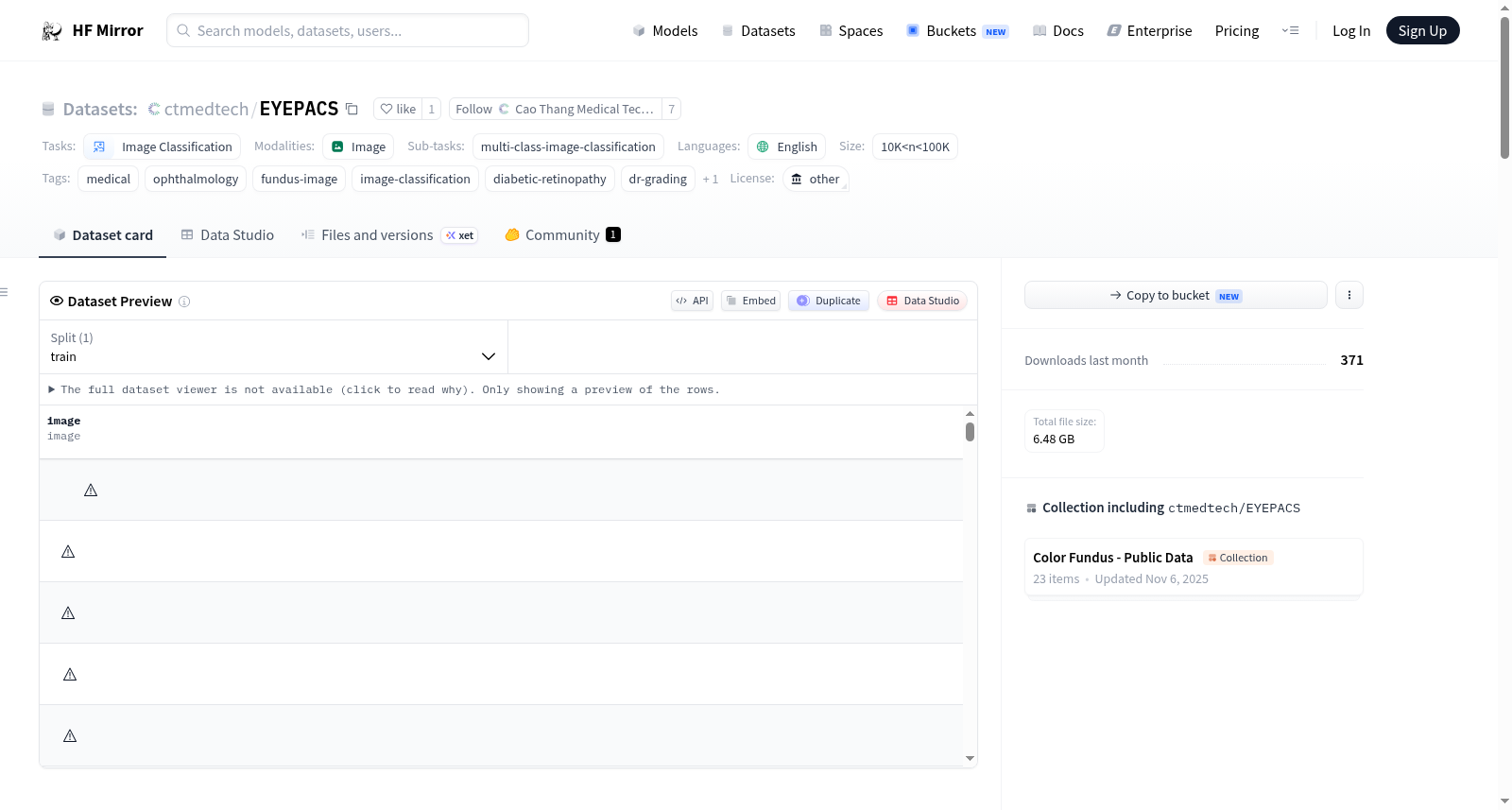Click the search magnifier icon

pos(183,31)
